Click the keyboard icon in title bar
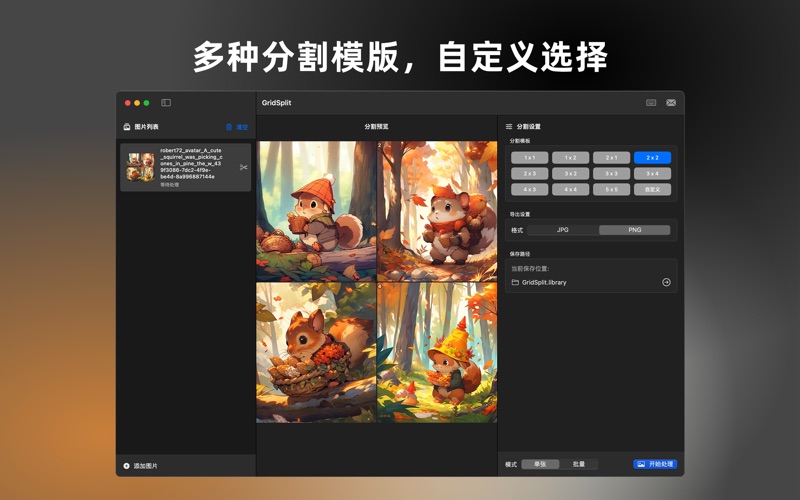This screenshot has width=800, height=500. click(651, 103)
